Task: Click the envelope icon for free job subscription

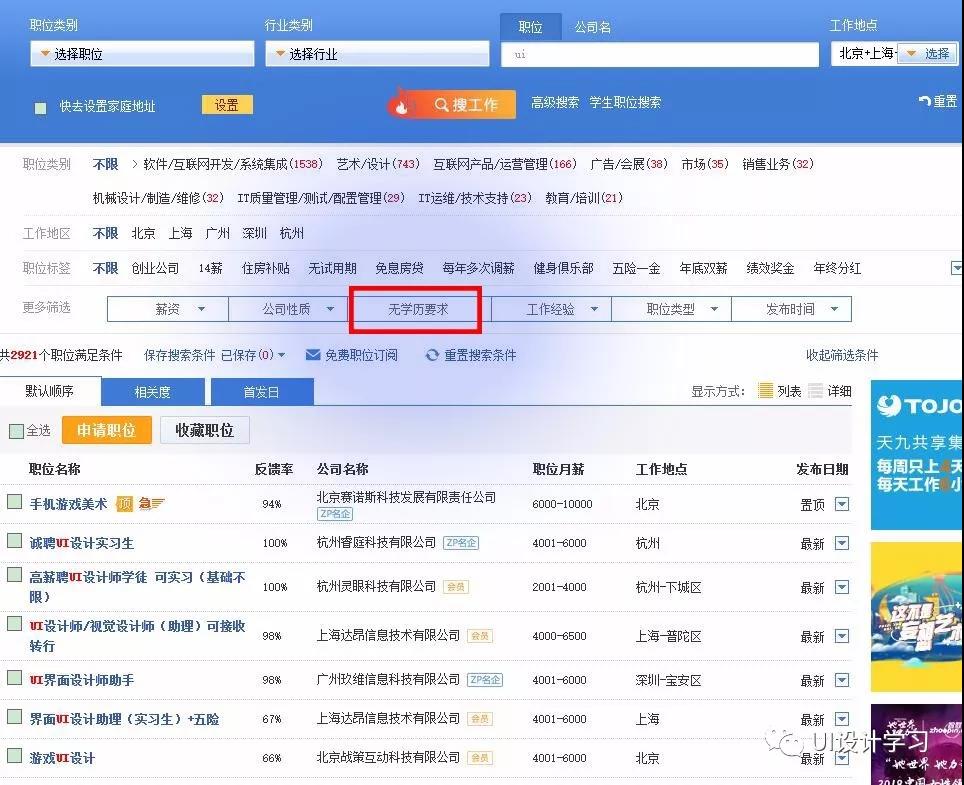Action: (313, 355)
